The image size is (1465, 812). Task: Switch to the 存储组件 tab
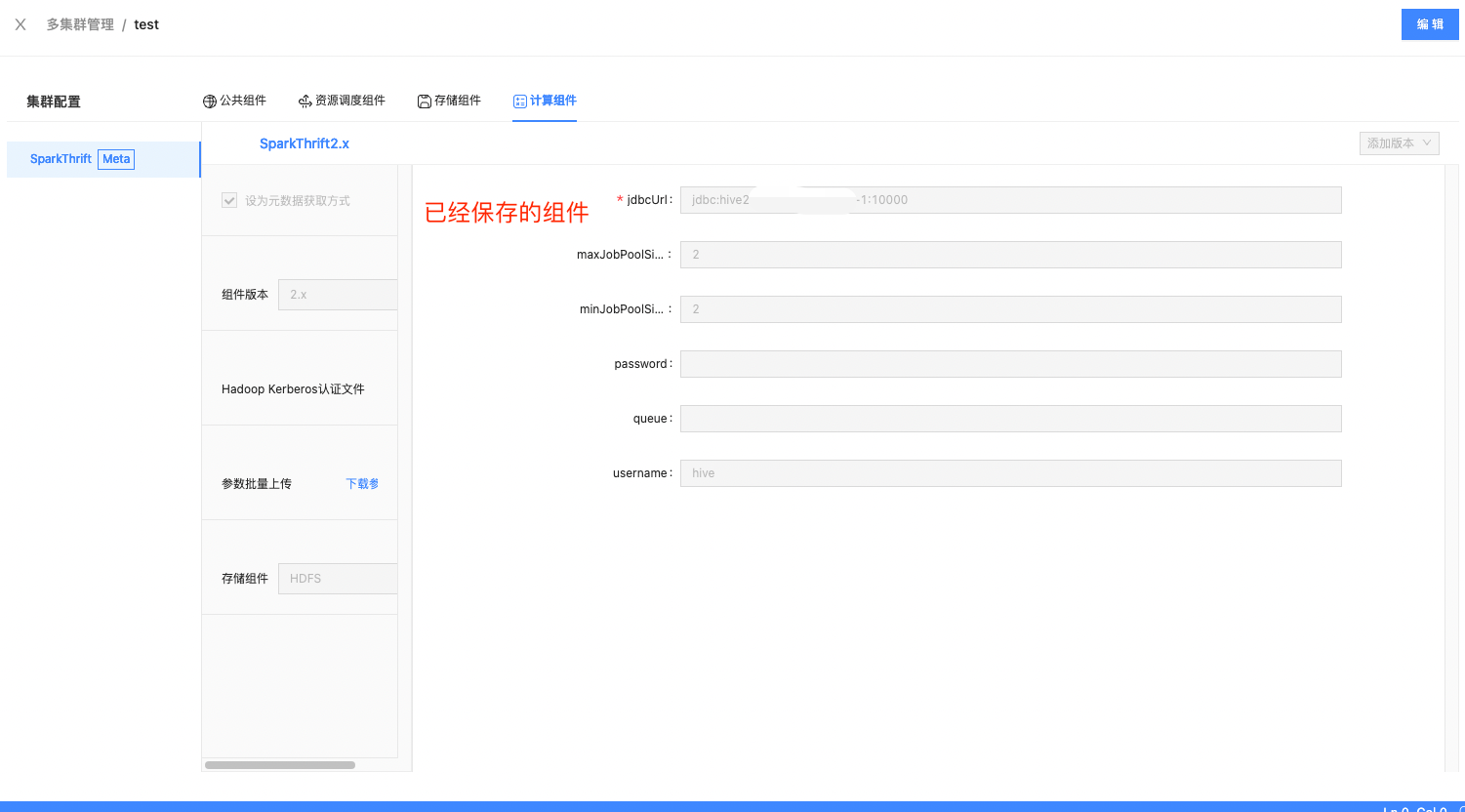click(449, 101)
